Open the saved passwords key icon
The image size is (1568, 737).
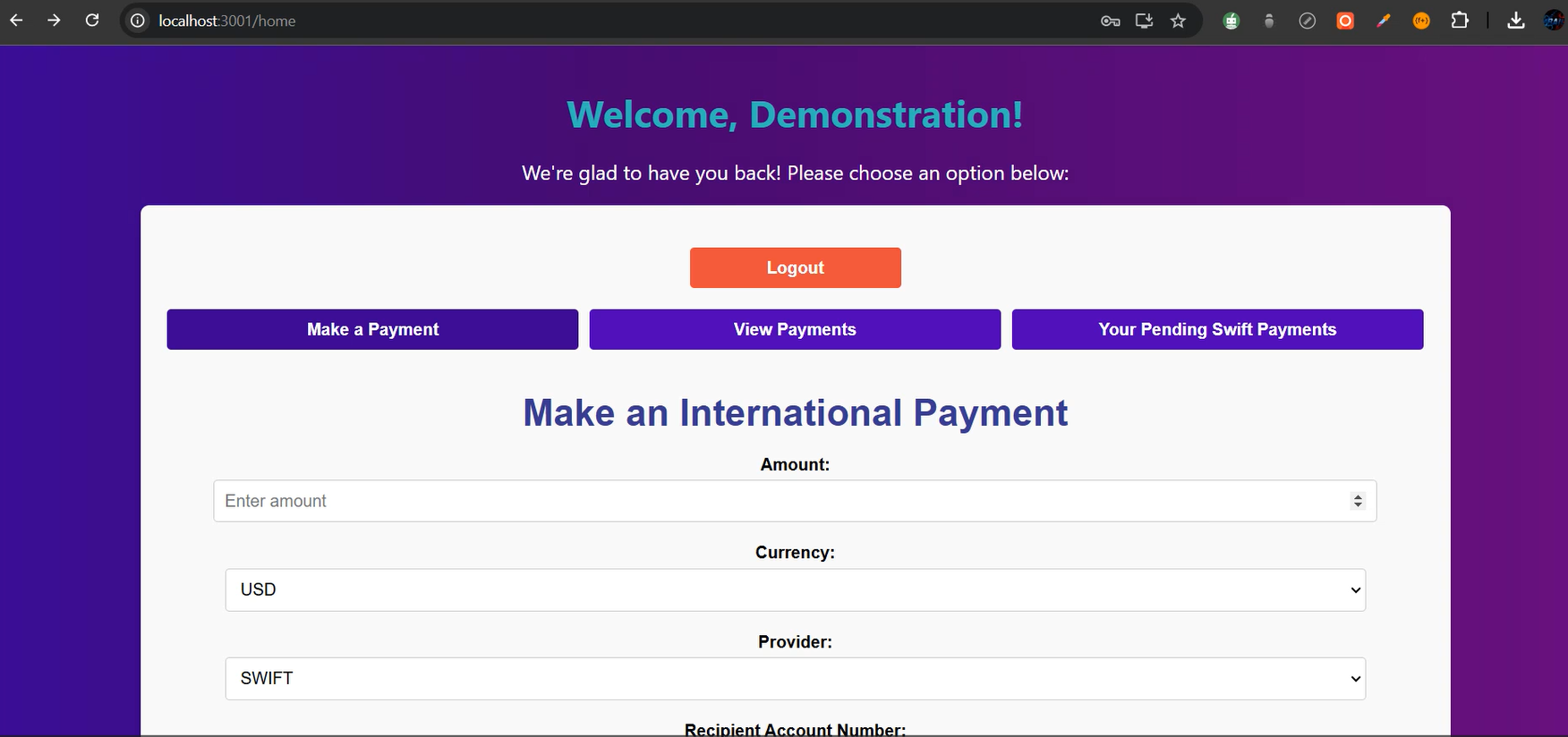(1110, 21)
